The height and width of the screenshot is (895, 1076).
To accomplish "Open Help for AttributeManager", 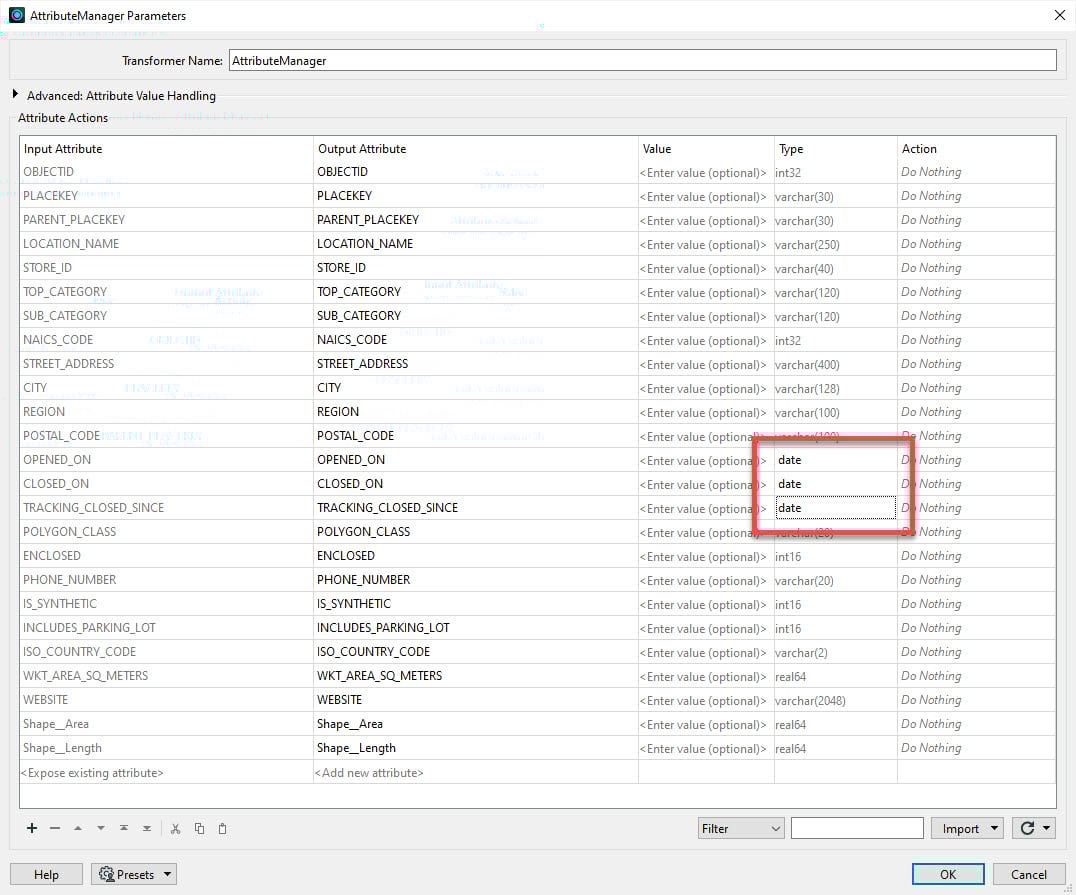I will pos(46,874).
